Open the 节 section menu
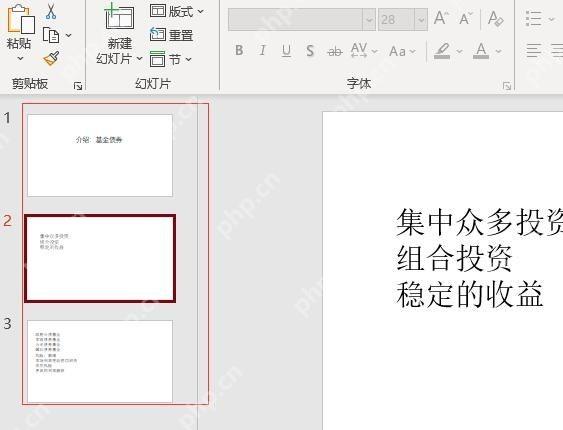The image size is (563, 430). point(171,59)
